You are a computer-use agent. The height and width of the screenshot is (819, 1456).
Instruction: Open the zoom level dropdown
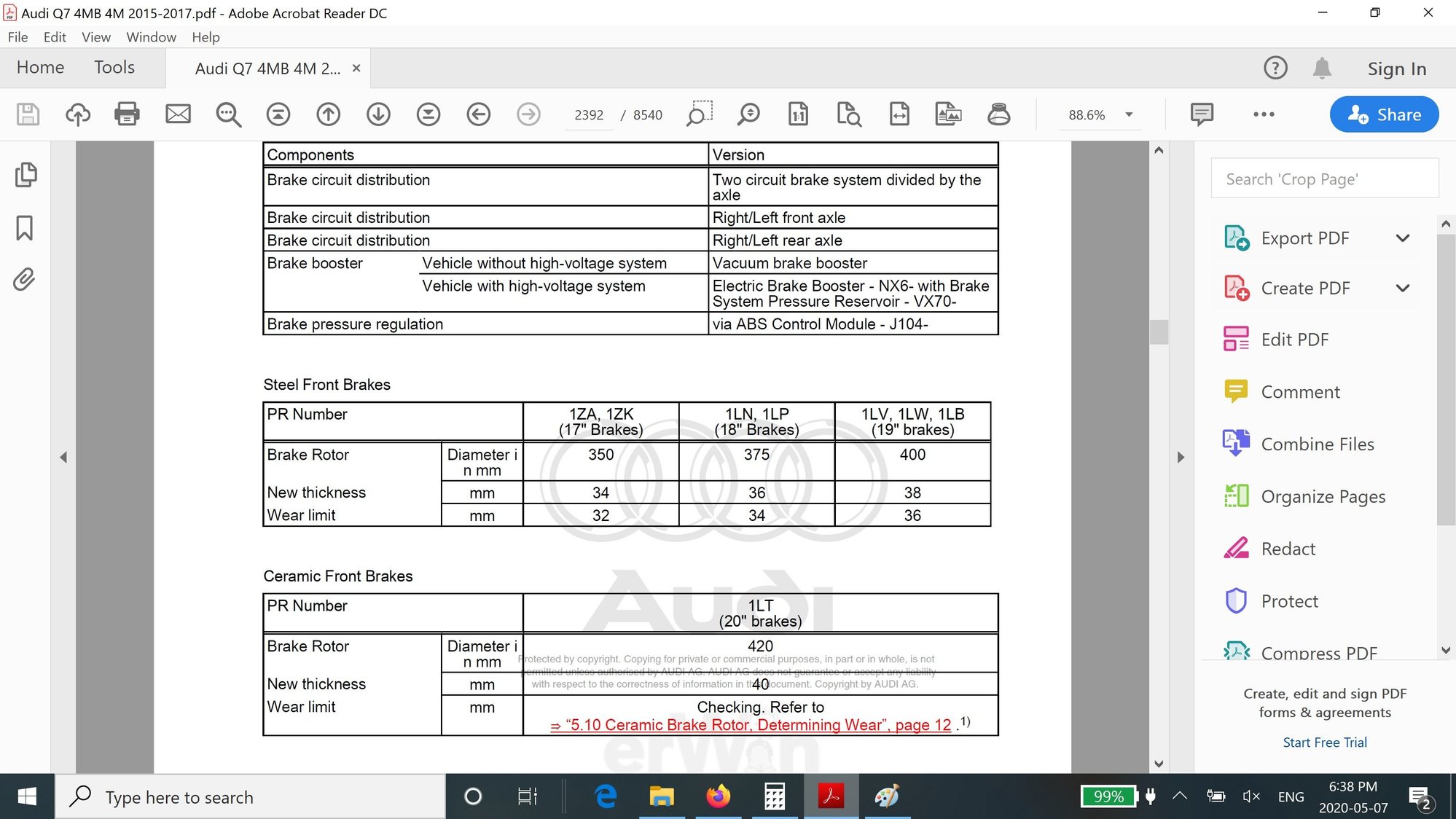(1130, 114)
